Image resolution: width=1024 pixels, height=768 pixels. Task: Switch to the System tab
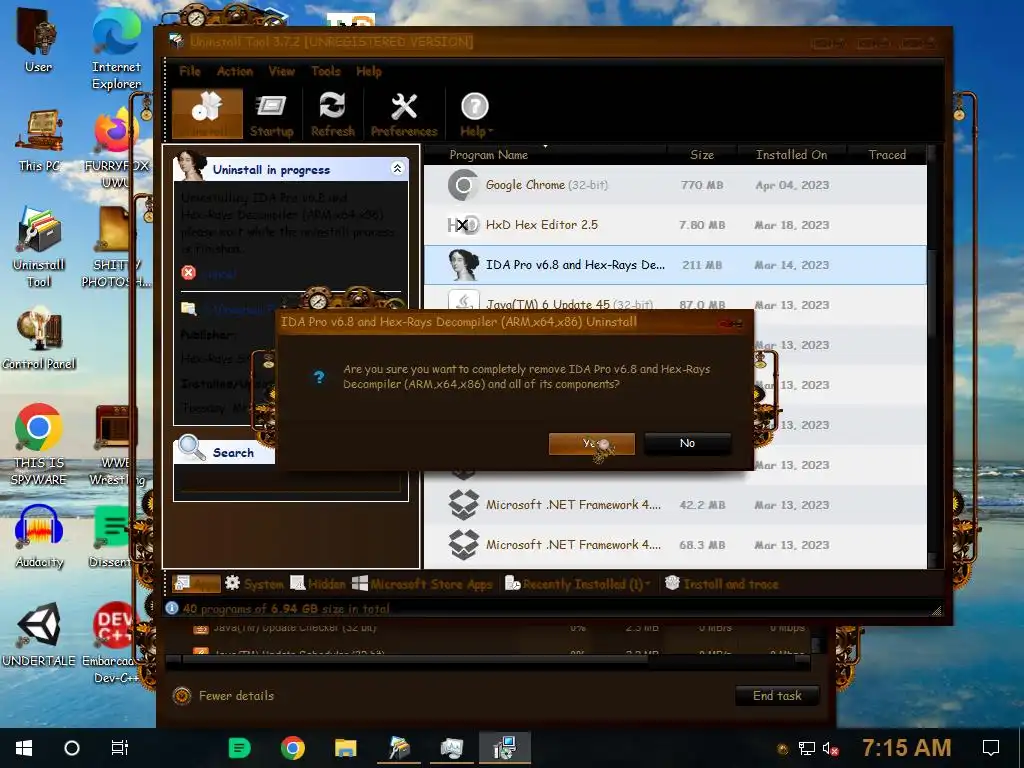tap(254, 584)
